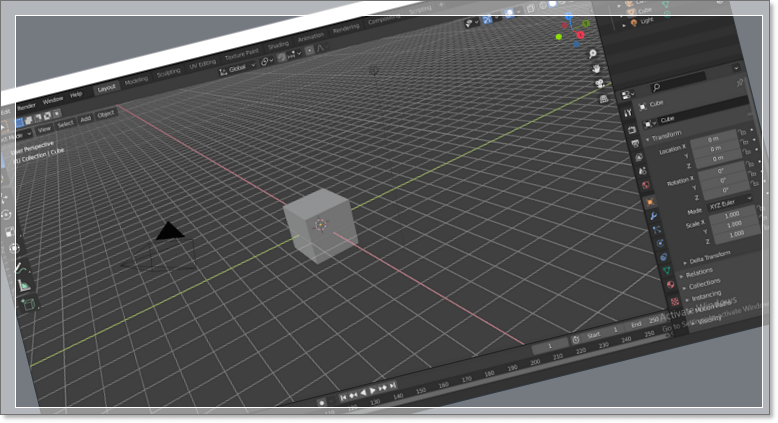Select the Measure tool in toolbar

[23, 286]
